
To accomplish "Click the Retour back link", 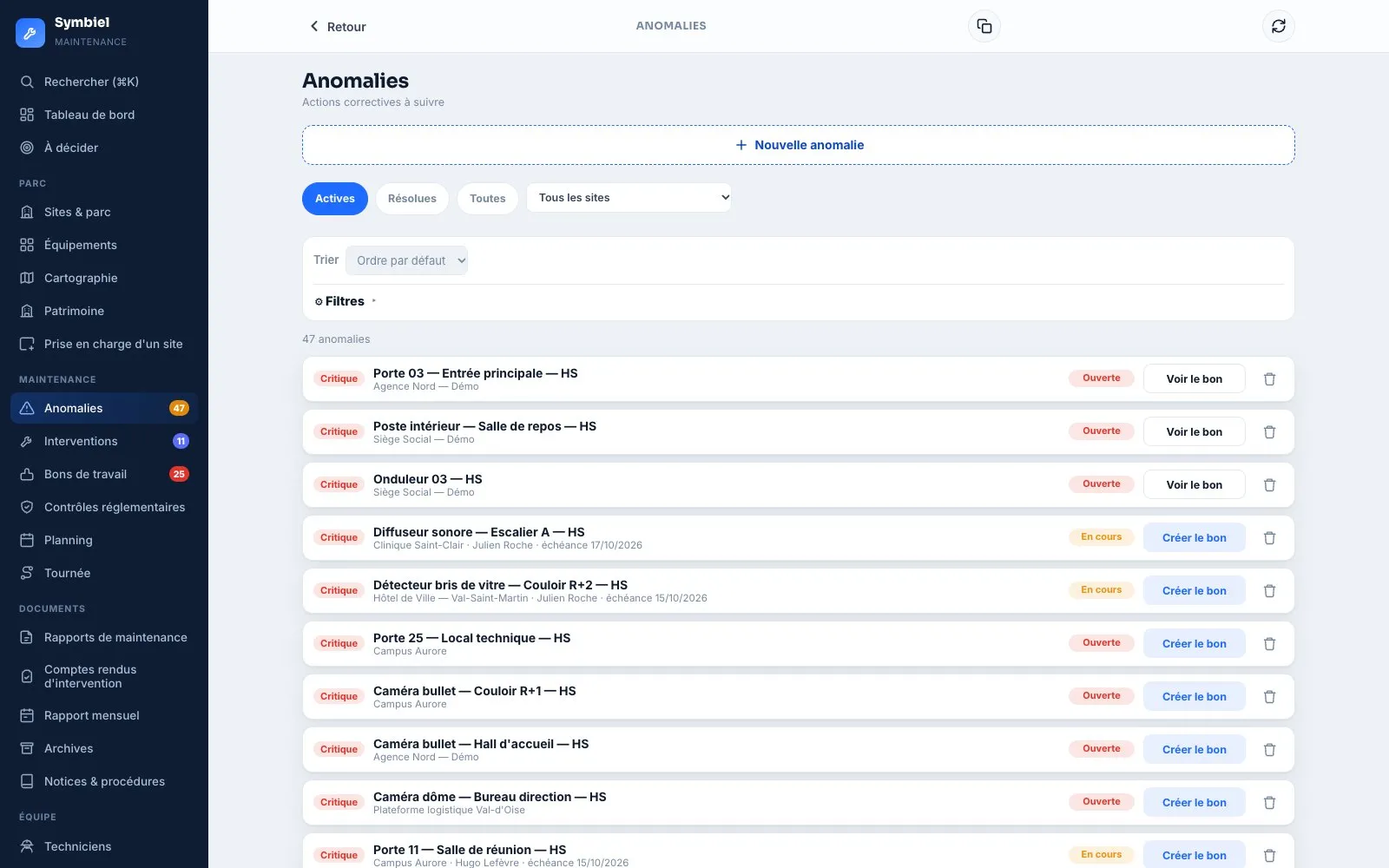I will point(338,27).
